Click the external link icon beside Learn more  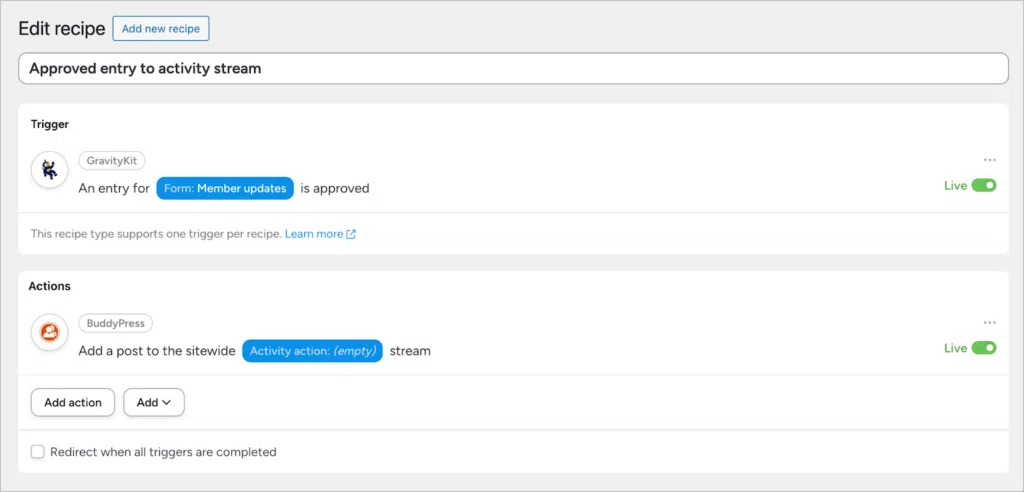[x=351, y=234]
